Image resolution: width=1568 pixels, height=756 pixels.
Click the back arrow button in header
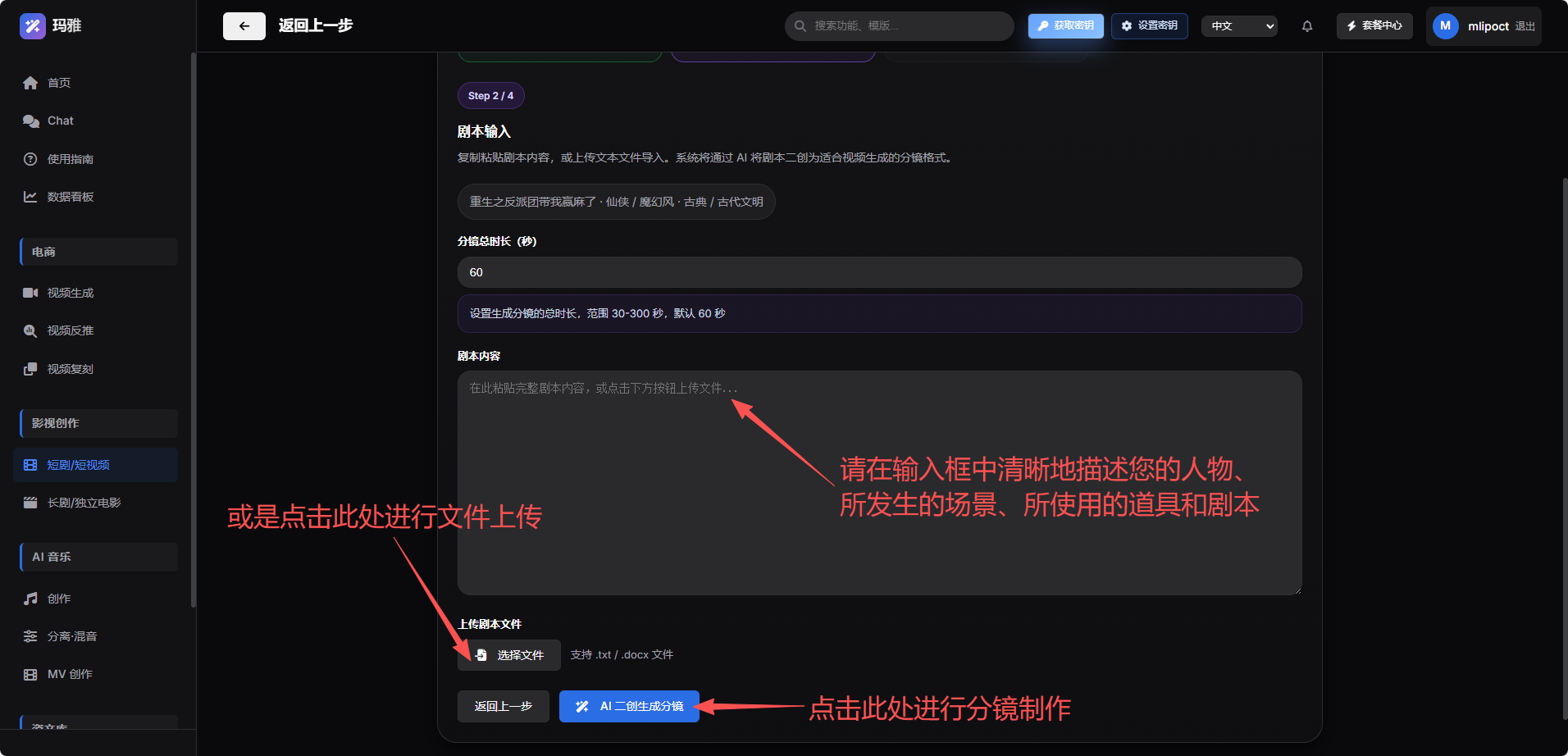pos(244,26)
